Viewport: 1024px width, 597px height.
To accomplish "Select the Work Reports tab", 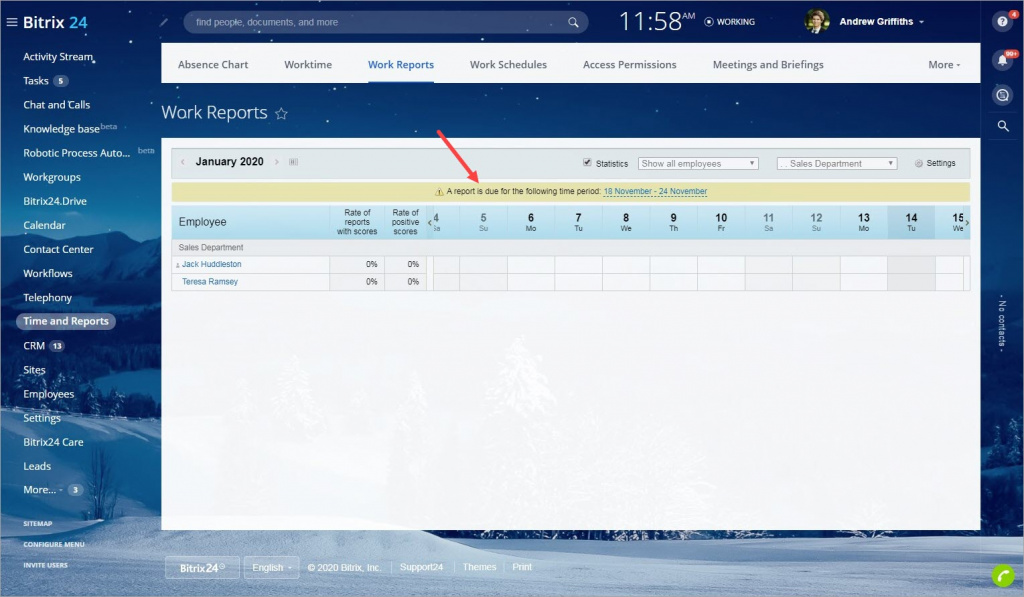I will click(x=400, y=65).
